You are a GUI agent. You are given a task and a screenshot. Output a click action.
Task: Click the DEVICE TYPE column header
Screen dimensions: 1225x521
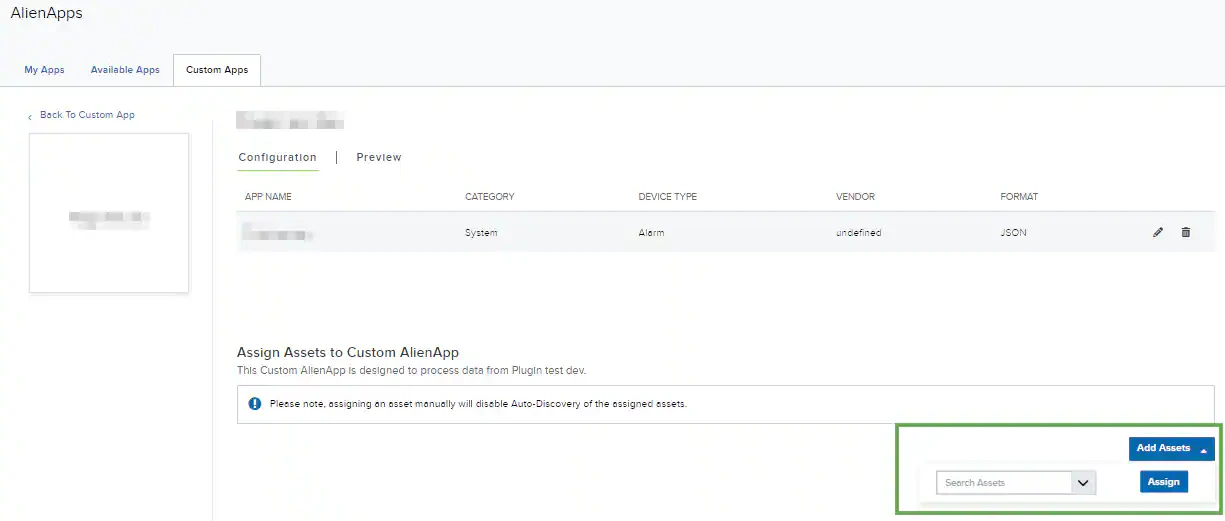click(x=668, y=197)
